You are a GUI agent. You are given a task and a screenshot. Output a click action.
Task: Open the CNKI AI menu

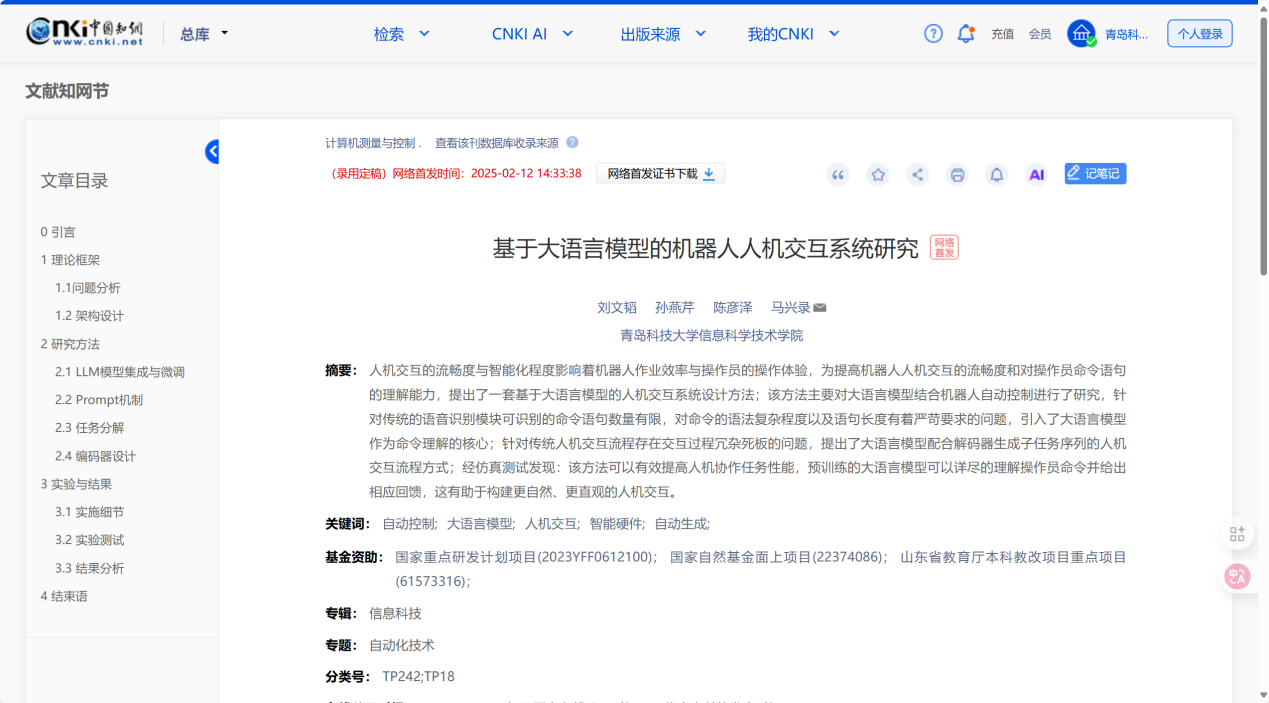pyautogui.click(x=532, y=34)
